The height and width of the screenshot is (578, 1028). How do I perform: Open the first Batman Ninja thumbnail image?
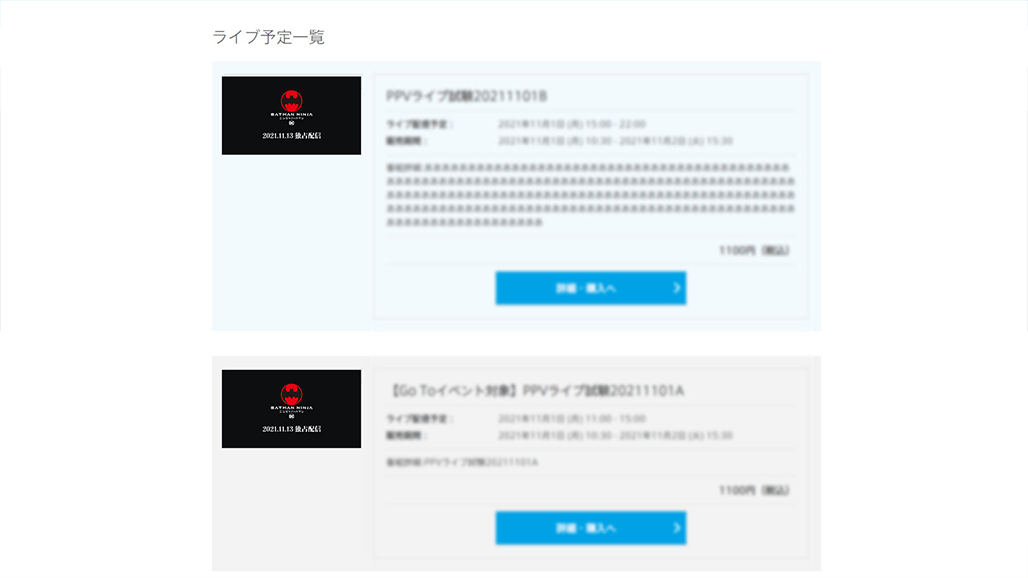(x=291, y=115)
